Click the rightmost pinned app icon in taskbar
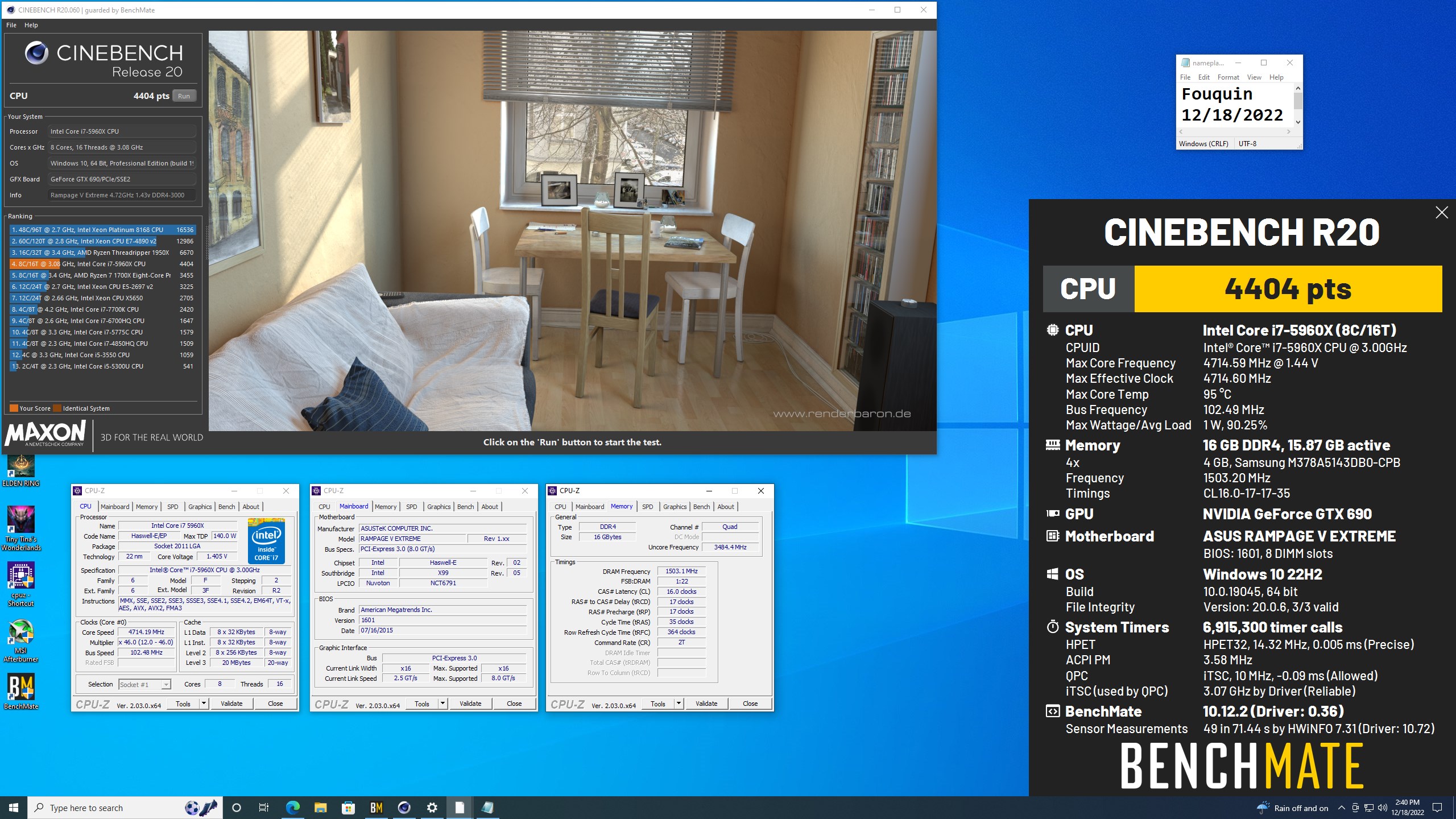Image resolution: width=1456 pixels, height=819 pixels. pyautogui.click(x=487, y=808)
